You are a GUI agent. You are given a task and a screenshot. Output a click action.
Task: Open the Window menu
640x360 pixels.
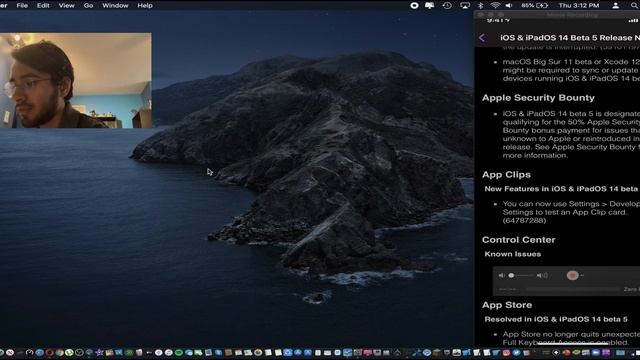(115, 5)
